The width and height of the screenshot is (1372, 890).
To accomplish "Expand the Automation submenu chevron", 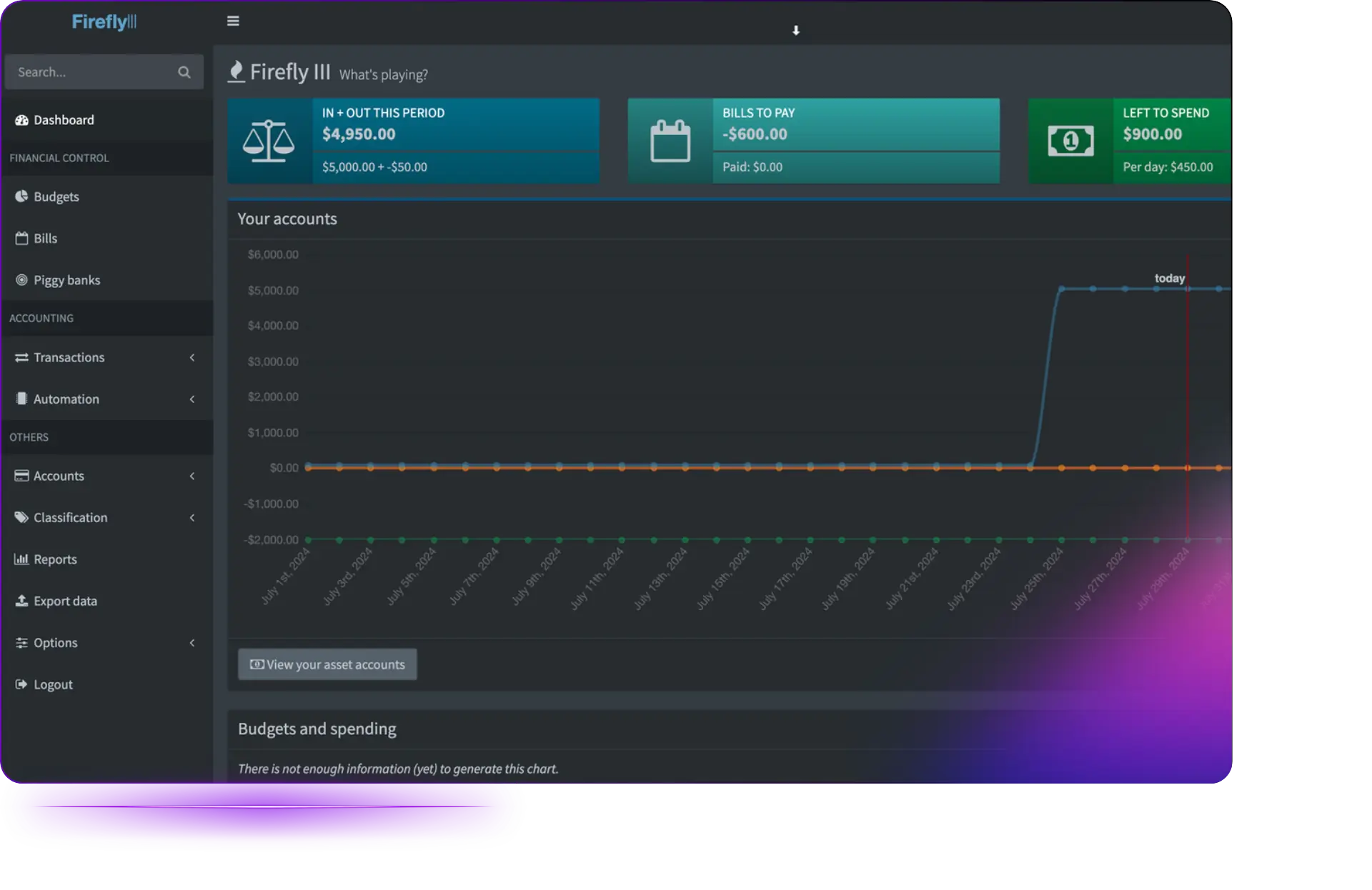I will click(x=192, y=399).
